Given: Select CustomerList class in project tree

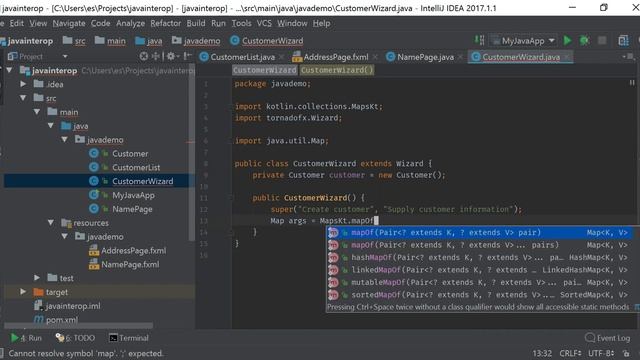Looking at the screenshot, I should (x=136, y=167).
